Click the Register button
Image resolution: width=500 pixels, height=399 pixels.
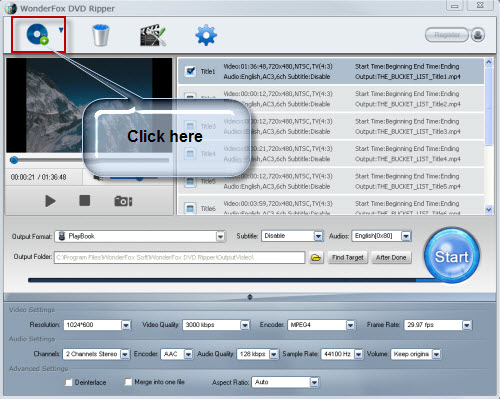click(447, 35)
